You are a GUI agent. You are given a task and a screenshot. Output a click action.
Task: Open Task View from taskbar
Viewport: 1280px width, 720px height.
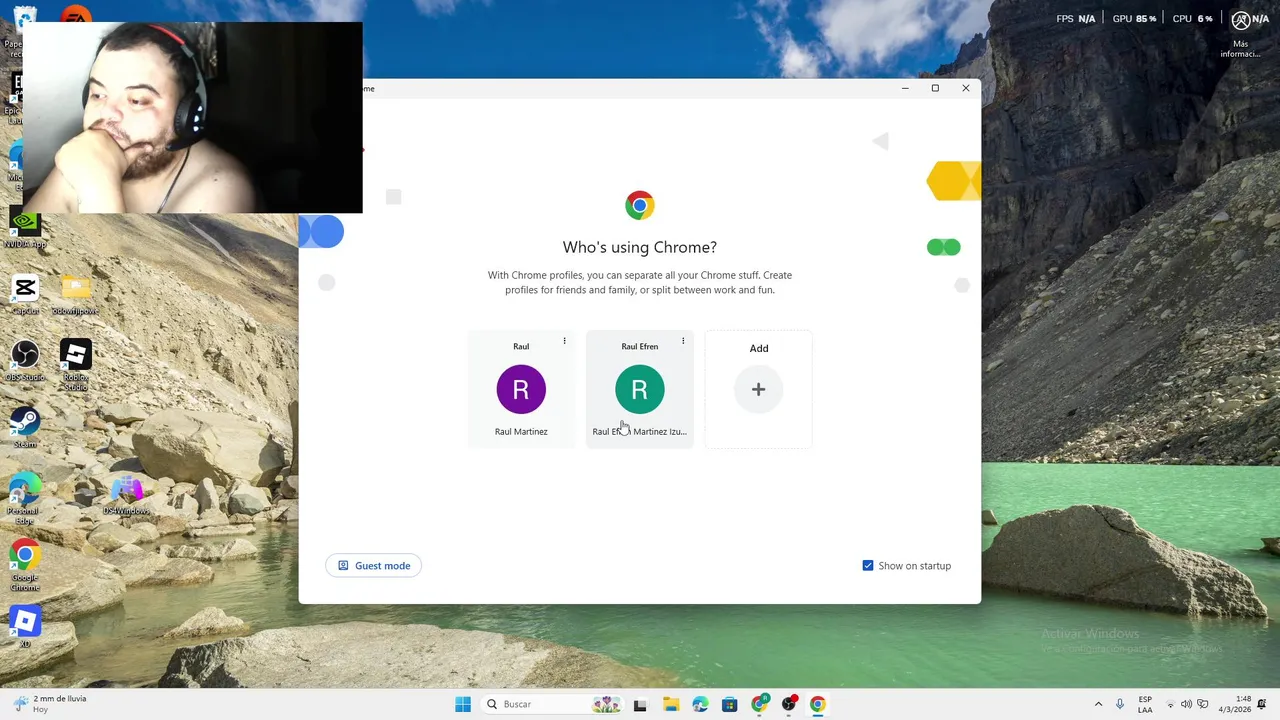640,704
